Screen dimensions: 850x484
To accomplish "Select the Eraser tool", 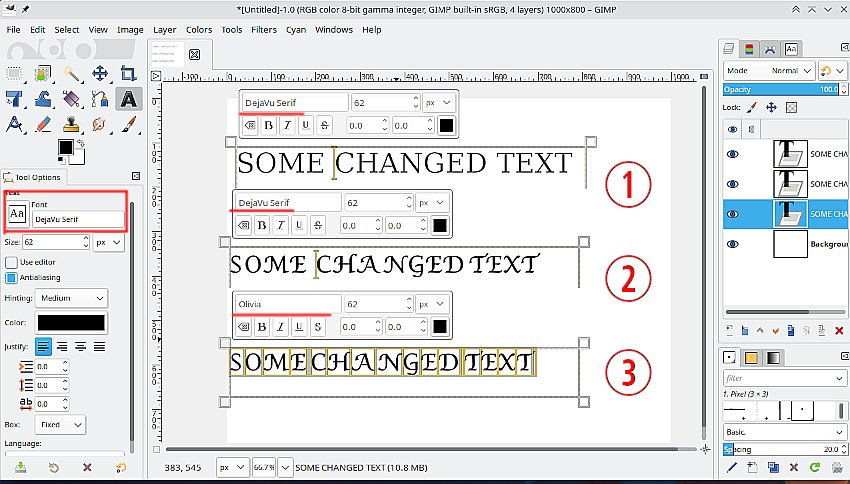I will pyautogui.click(x=43, y=125).
